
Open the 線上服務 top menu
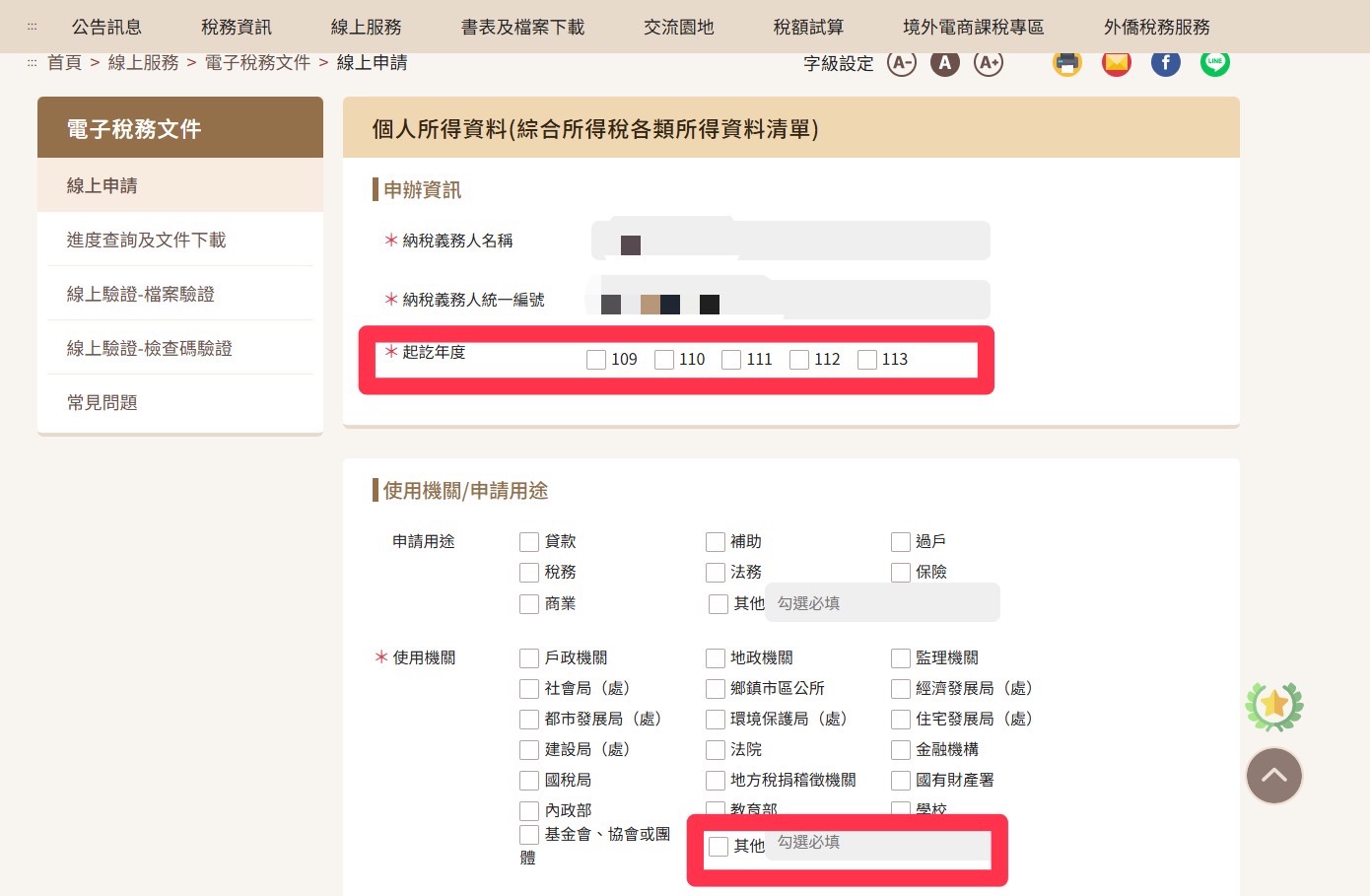coord(366,27)
